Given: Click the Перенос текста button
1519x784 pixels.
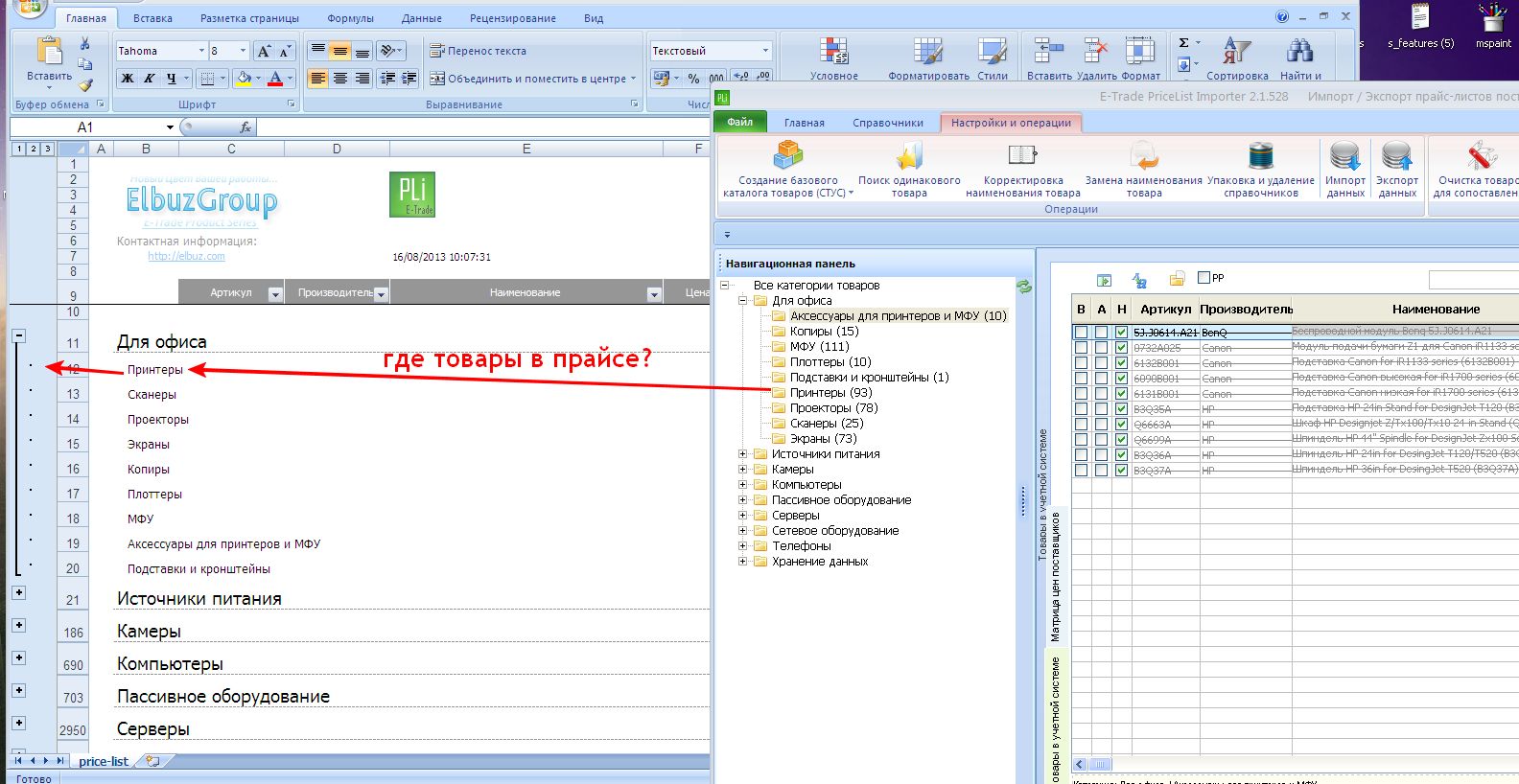Looking at the screenshot, I should pos(479,51).
